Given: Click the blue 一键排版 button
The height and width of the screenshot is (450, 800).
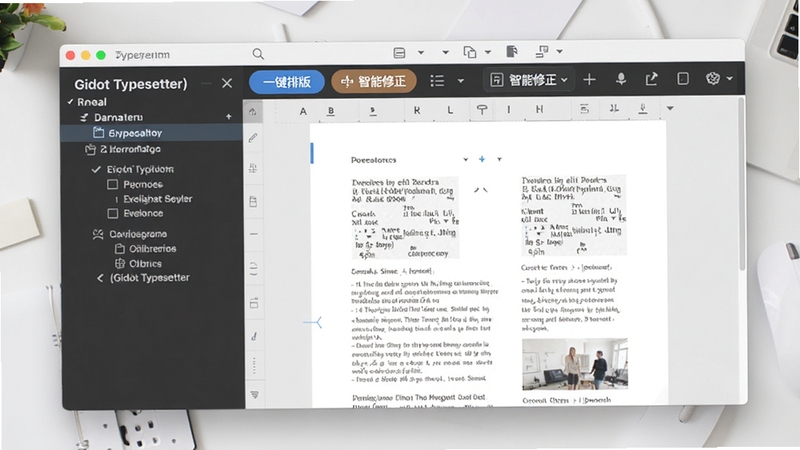Looking at the screenshot, I should pyautogui.click(x=287, y=82).
